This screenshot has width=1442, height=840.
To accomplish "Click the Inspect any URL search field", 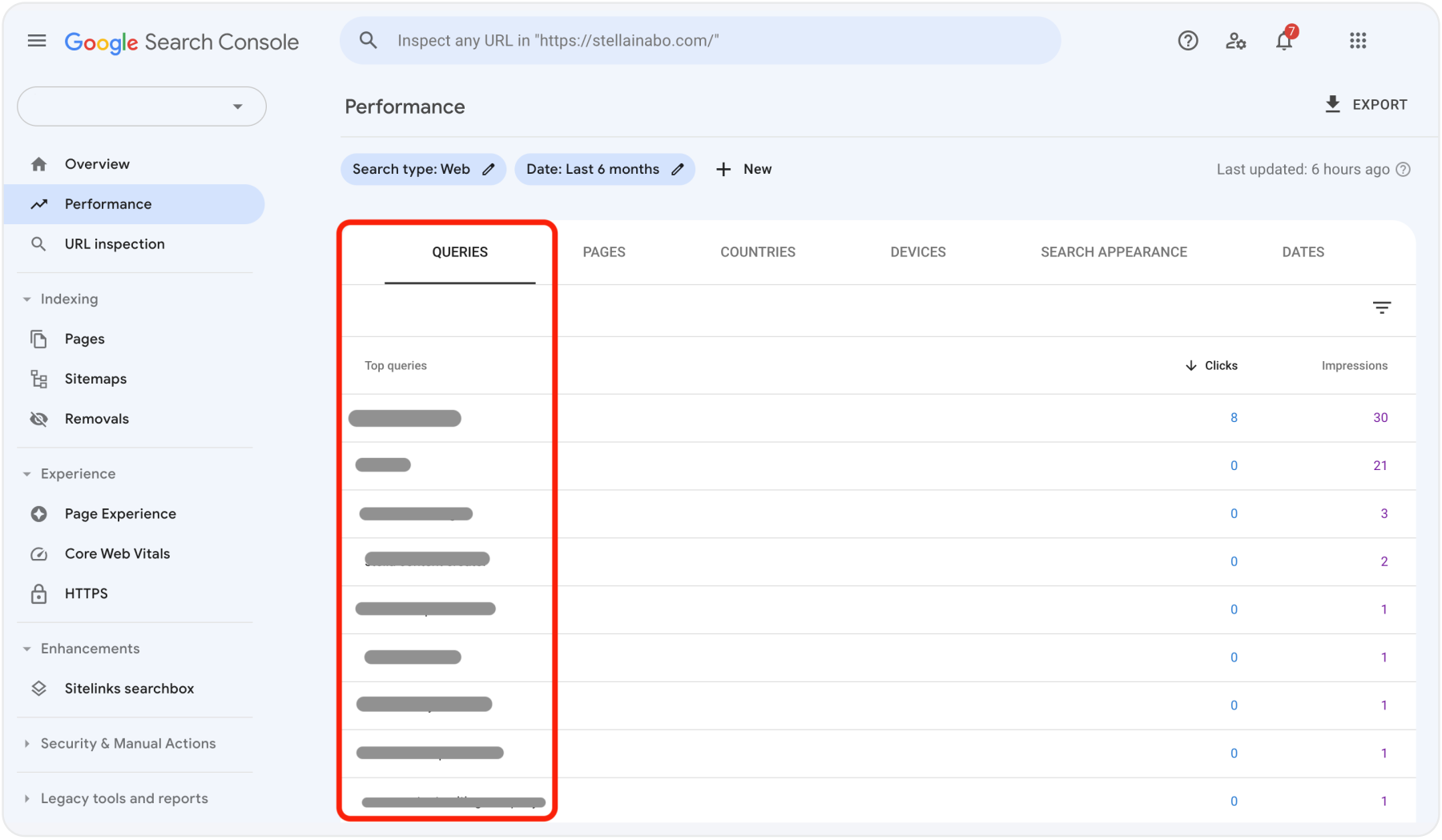I will (x=700, y=40).
